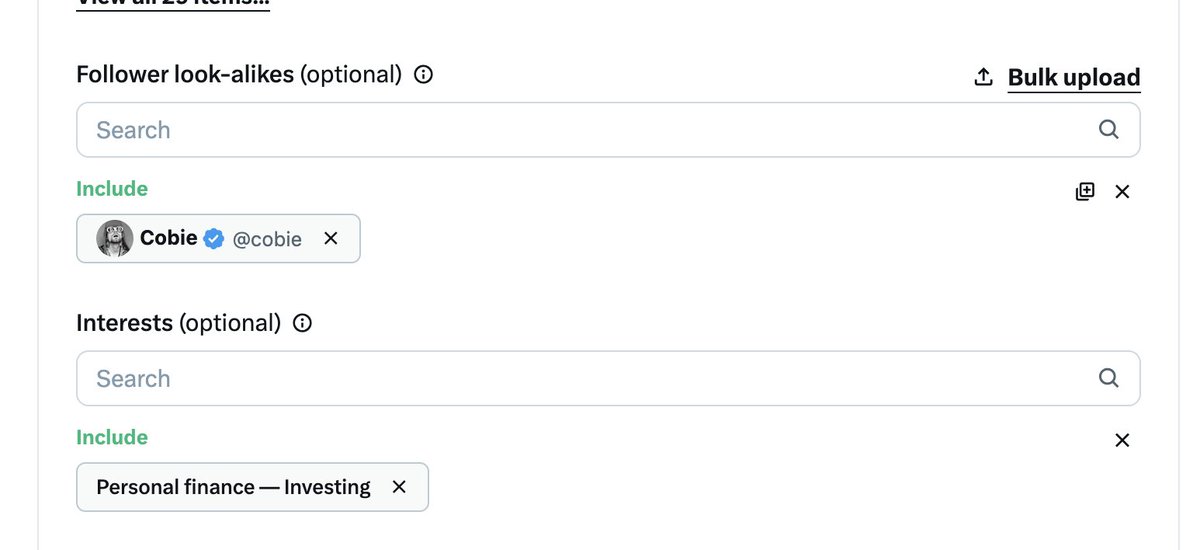
Task: Select the Personal finance — Investing chip
Action: 233,487
